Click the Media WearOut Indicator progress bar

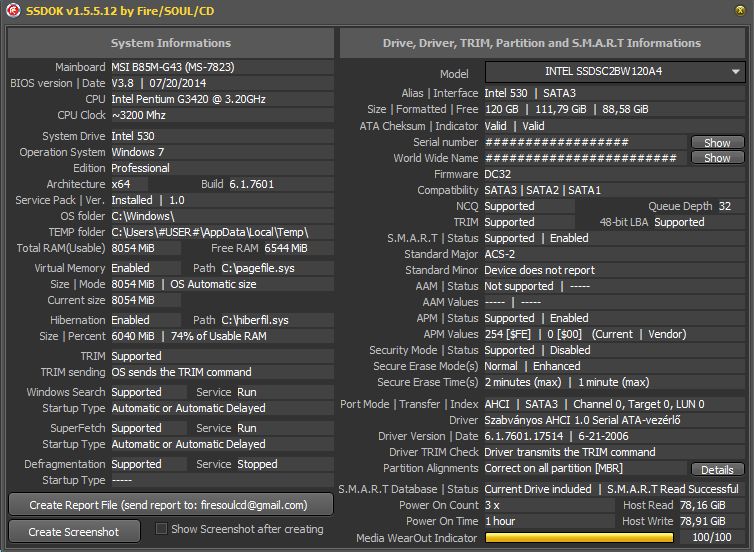[x=579, y=538]
